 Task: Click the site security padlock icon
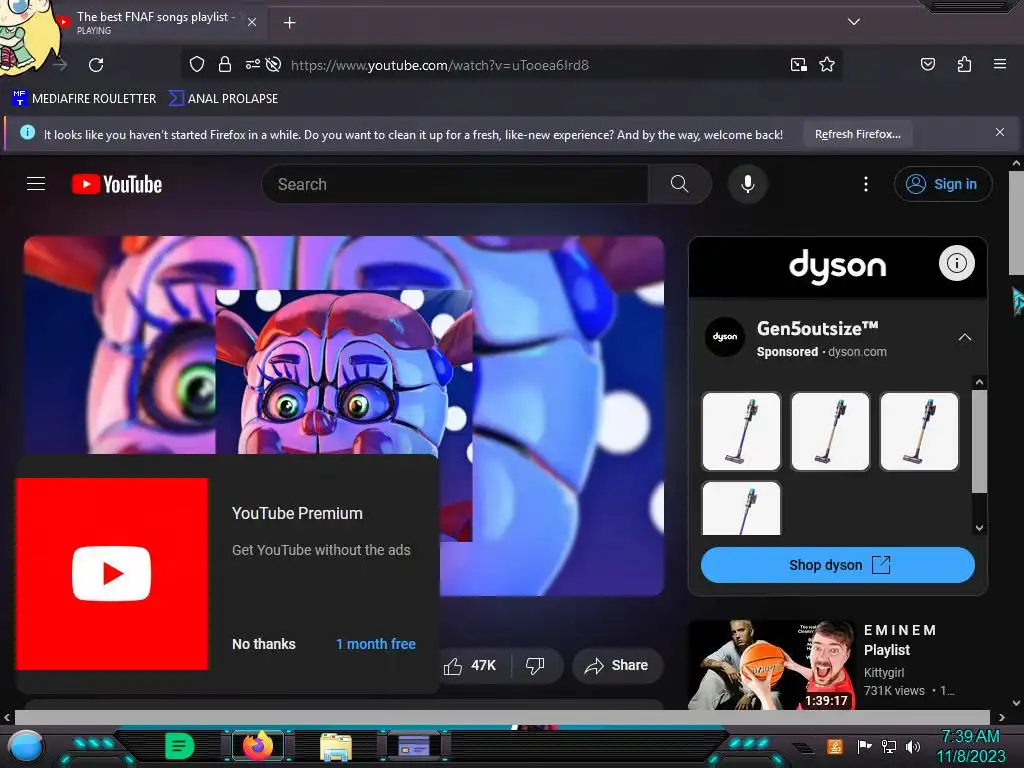point(225,64)
